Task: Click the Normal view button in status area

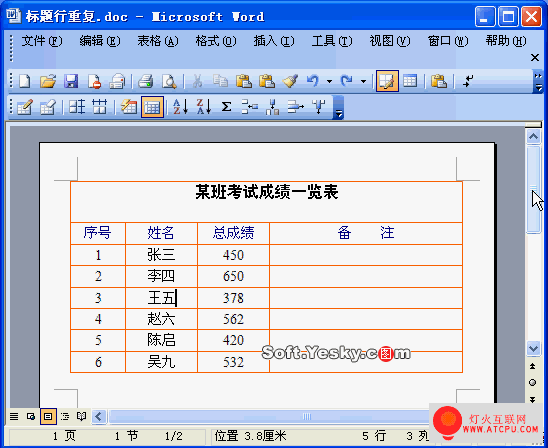Action: click(x=14, y=416)
